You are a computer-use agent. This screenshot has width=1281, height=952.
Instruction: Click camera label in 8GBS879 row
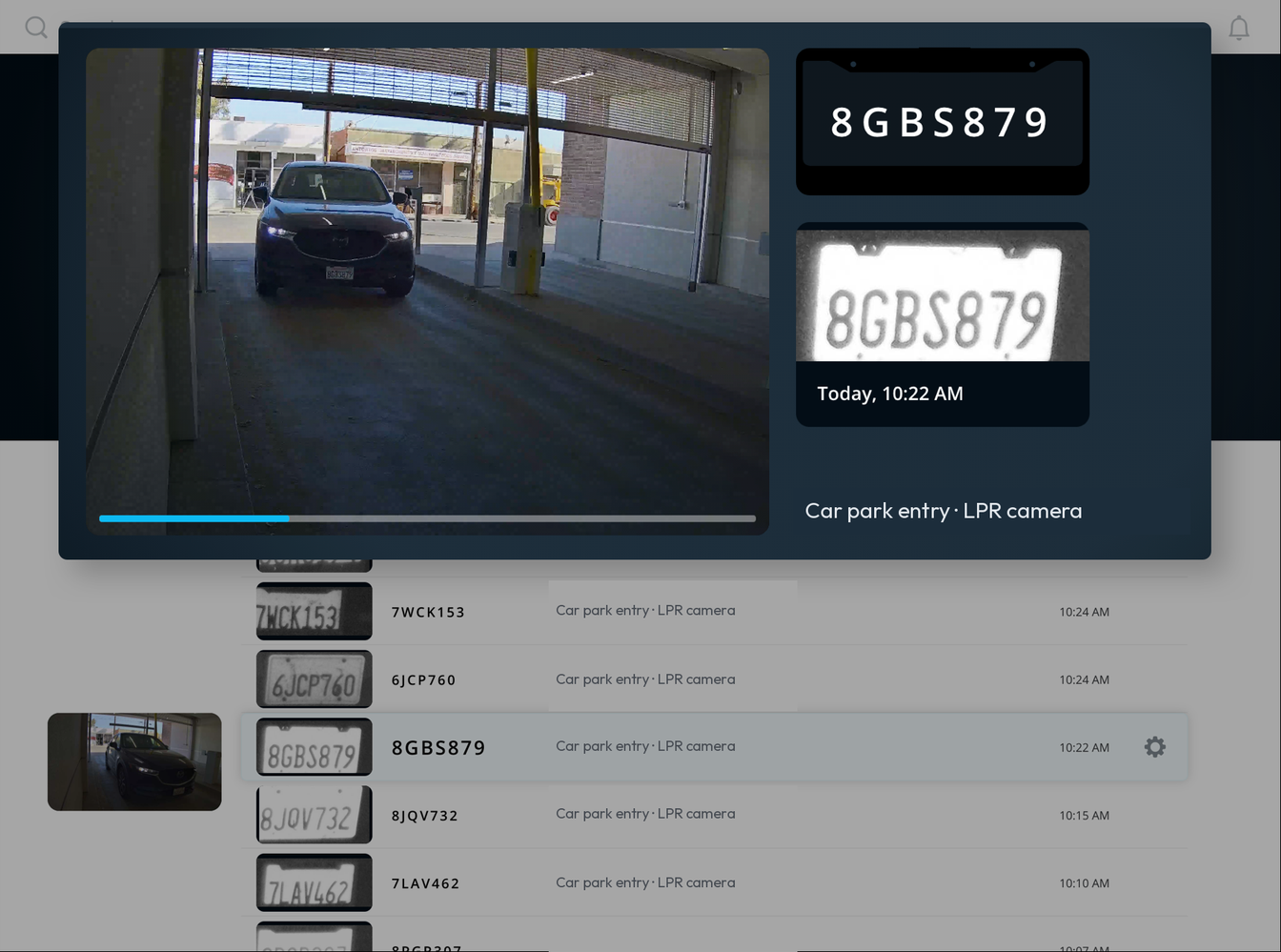click(x=645, y=746)
